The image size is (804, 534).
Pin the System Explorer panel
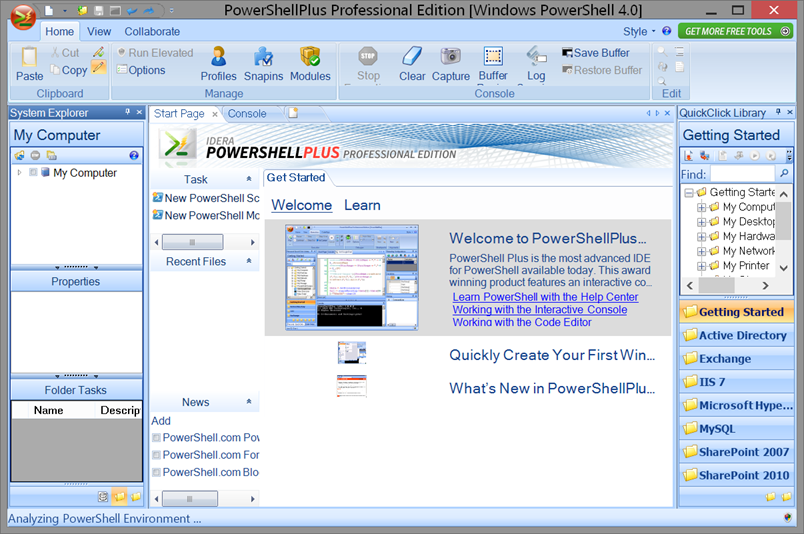[128, 112]
